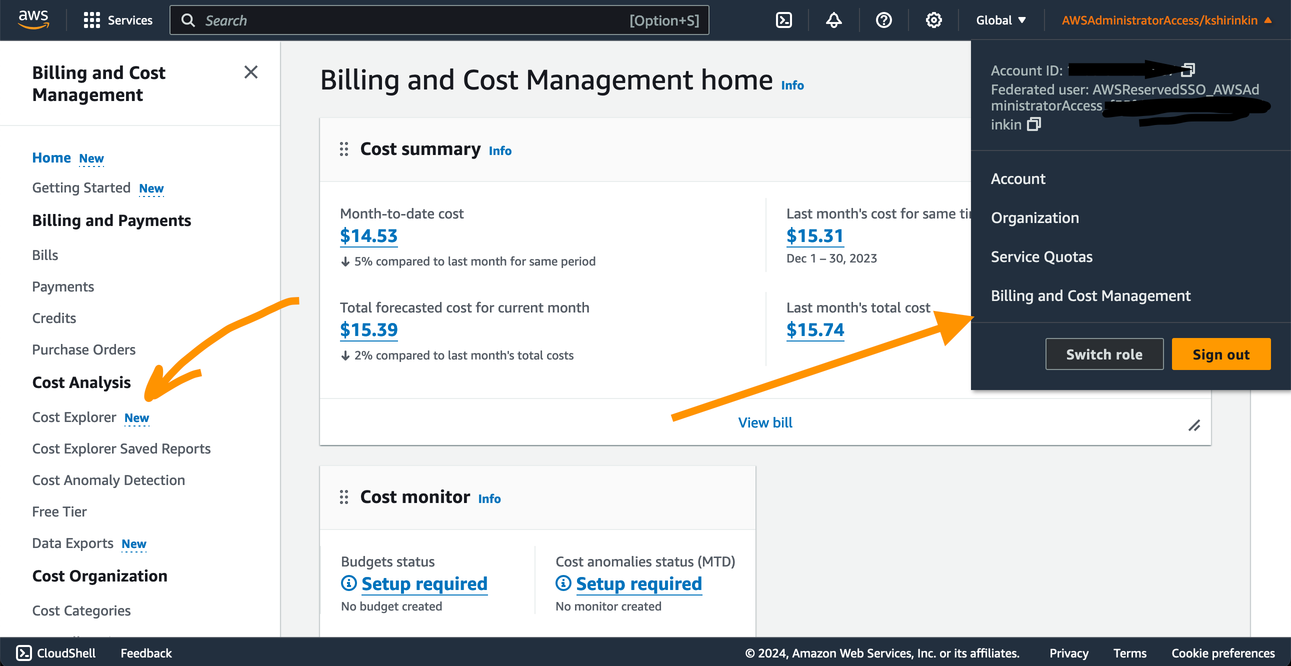The width and height of the screenshot is (1291, 666).
Task: Open the notifications bell
Action: pyautogui.click(x=834, y=20)
